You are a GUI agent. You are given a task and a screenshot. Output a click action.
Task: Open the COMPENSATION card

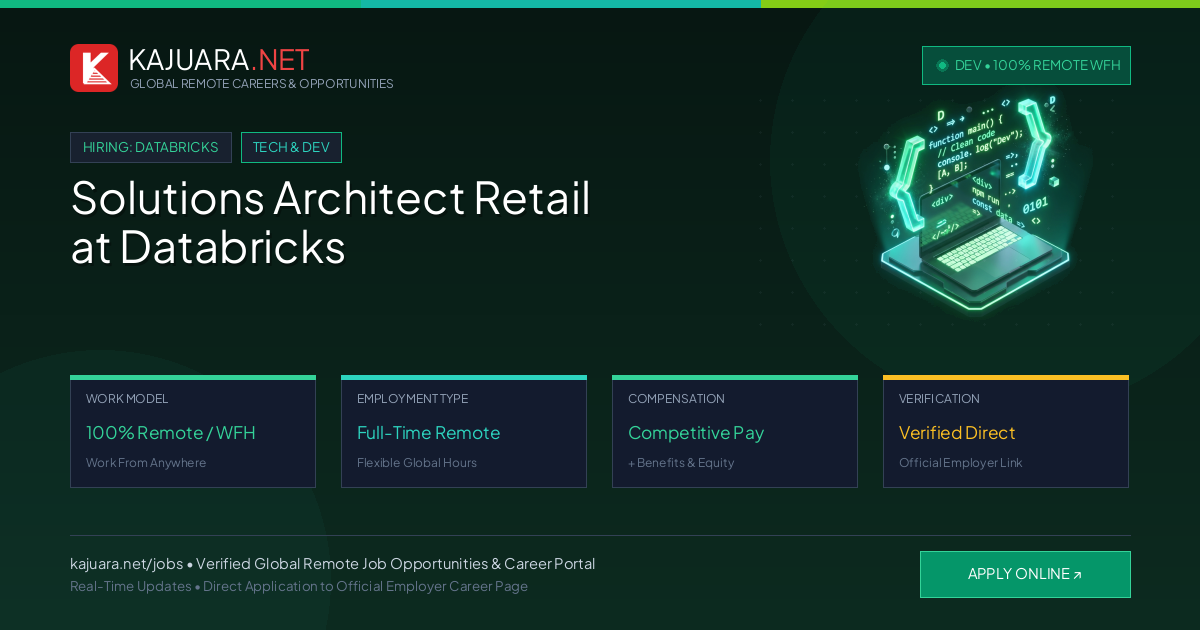coord(735,432)
